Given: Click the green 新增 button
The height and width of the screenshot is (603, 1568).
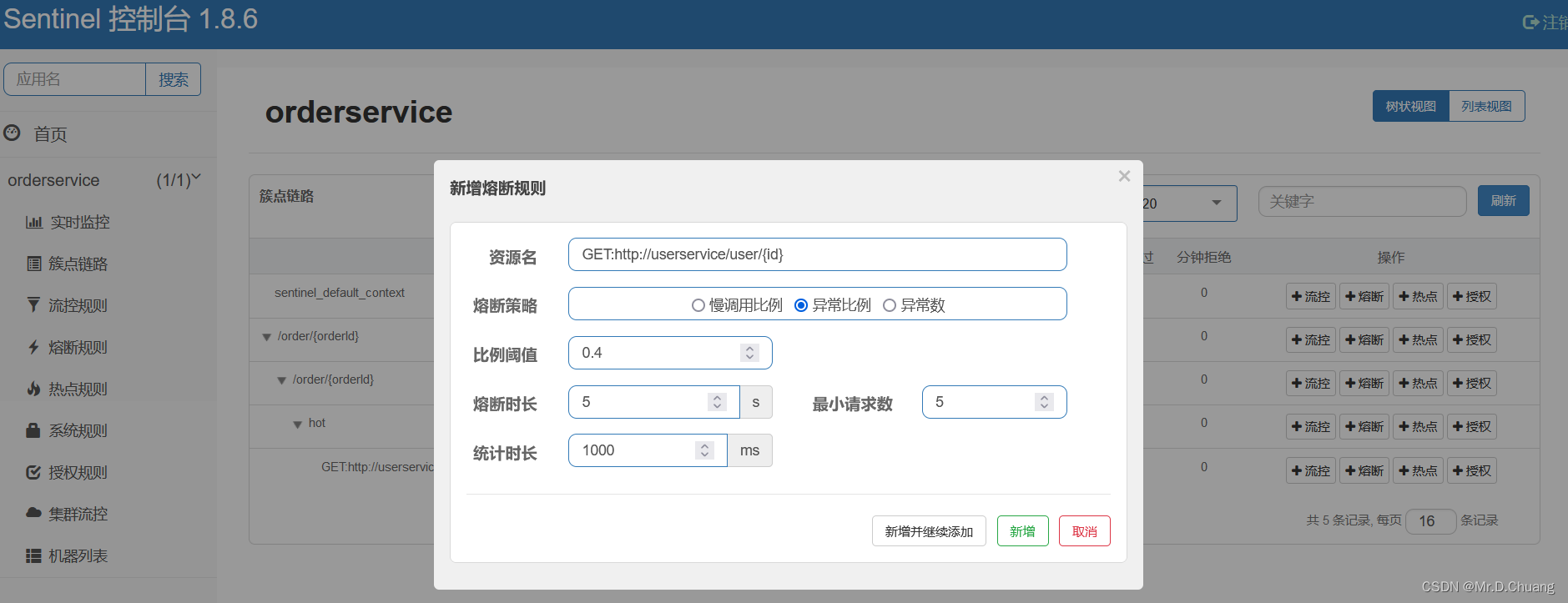Looking at the screenshot, I should 1023,531.
